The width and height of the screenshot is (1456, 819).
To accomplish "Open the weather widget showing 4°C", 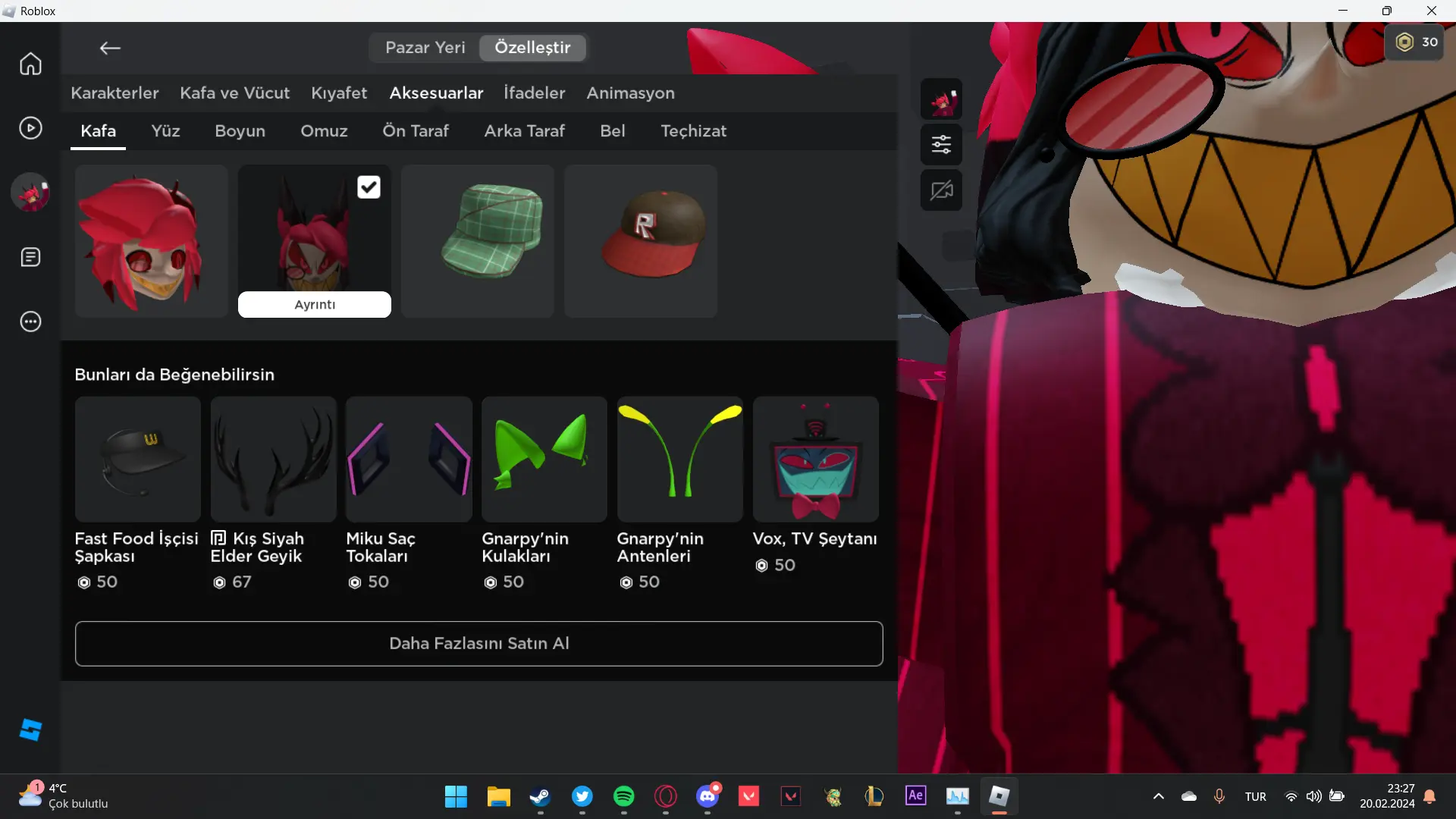I will pyautogui.click(x=64, y=796).
